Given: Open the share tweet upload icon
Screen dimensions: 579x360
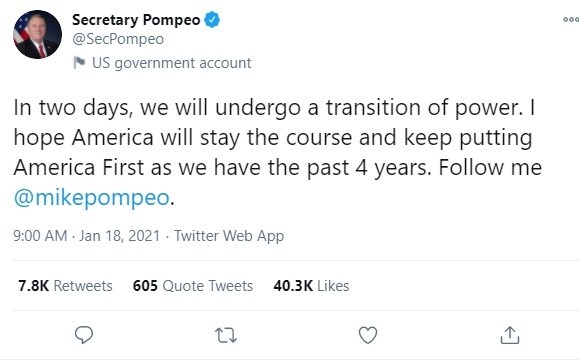Looking at the screenshot, I should click(510, 335).
